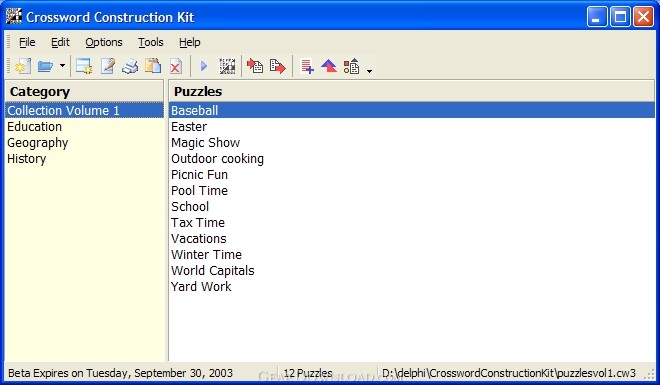Click the edit puzzle pencil icon
This screenshot has width=660, height=385.
(108, 66)
